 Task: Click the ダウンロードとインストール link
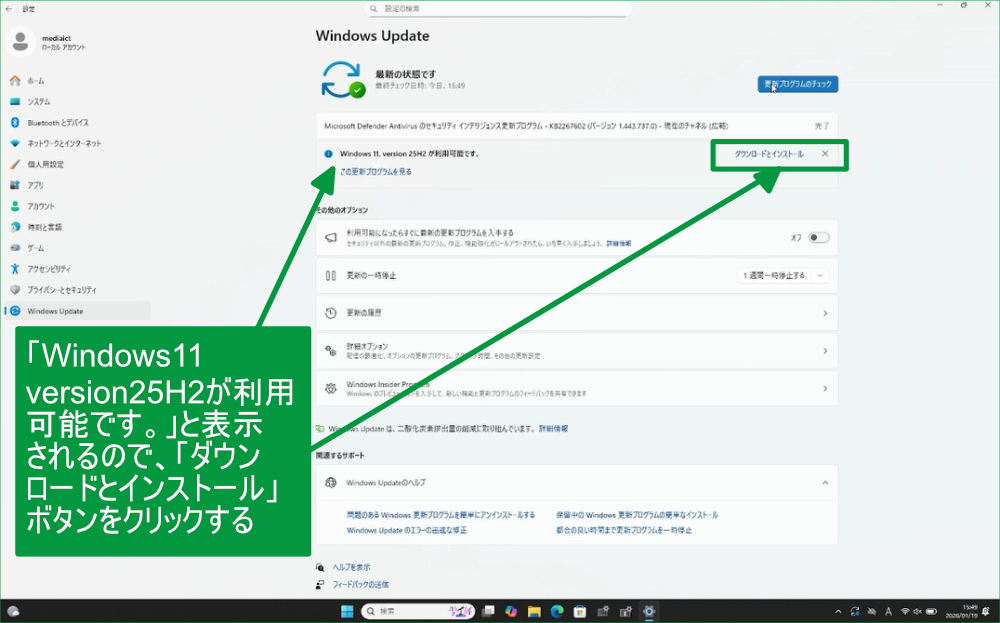[769, 154]
